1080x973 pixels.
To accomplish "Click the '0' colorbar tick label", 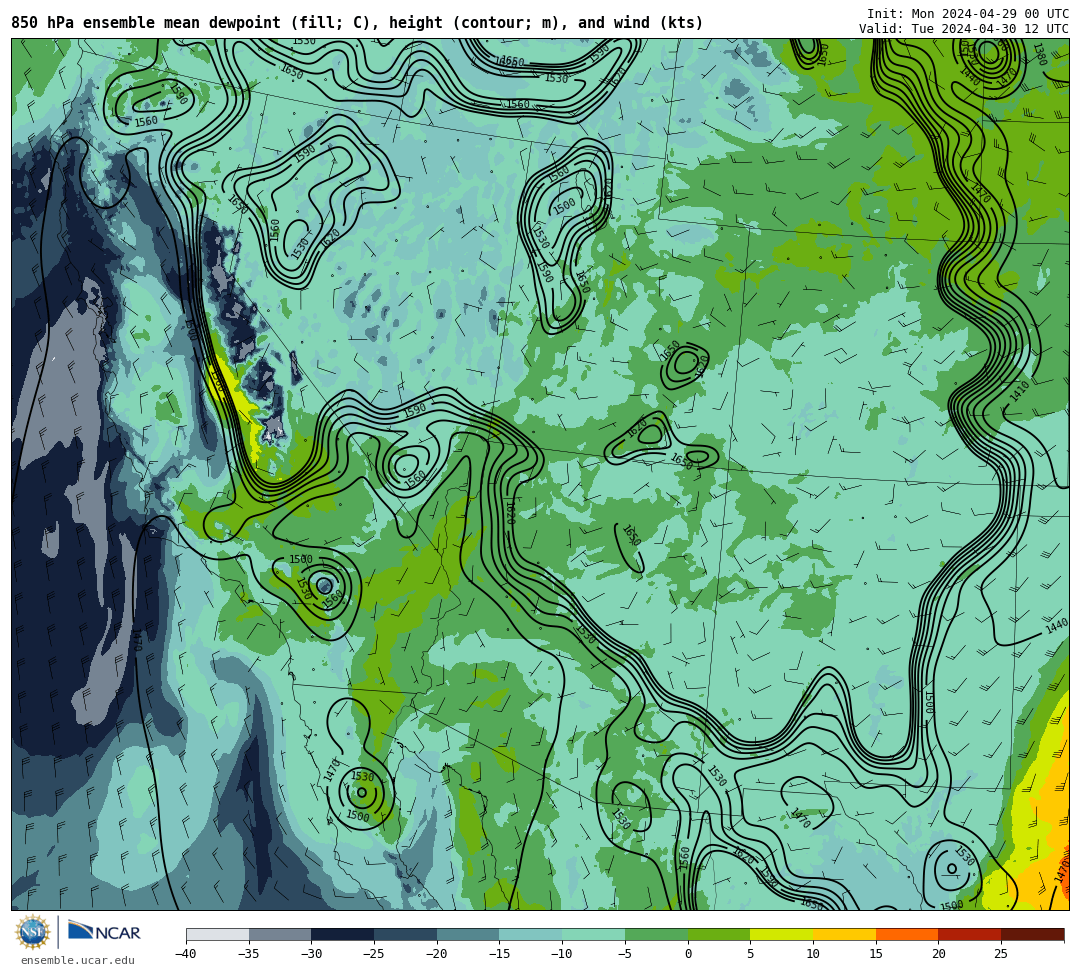I will [x=688, y=954].
